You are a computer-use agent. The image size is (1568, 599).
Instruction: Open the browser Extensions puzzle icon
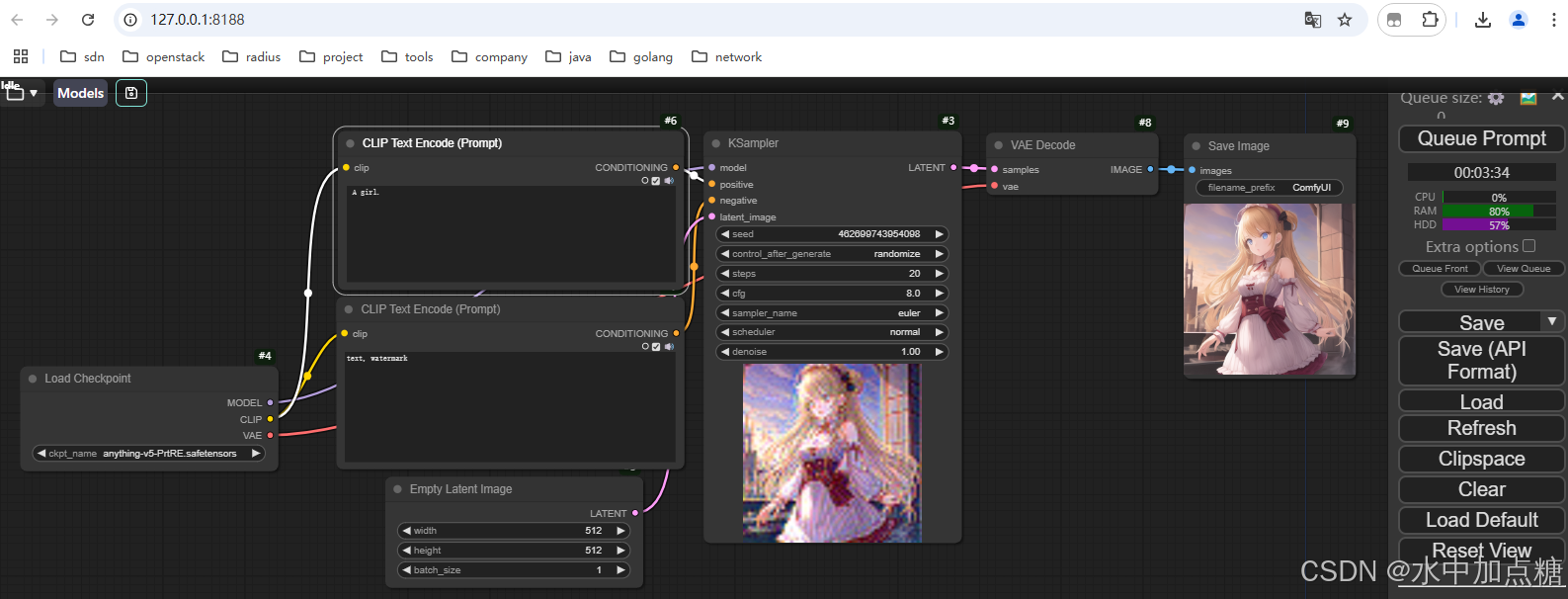coord(1430,20)
